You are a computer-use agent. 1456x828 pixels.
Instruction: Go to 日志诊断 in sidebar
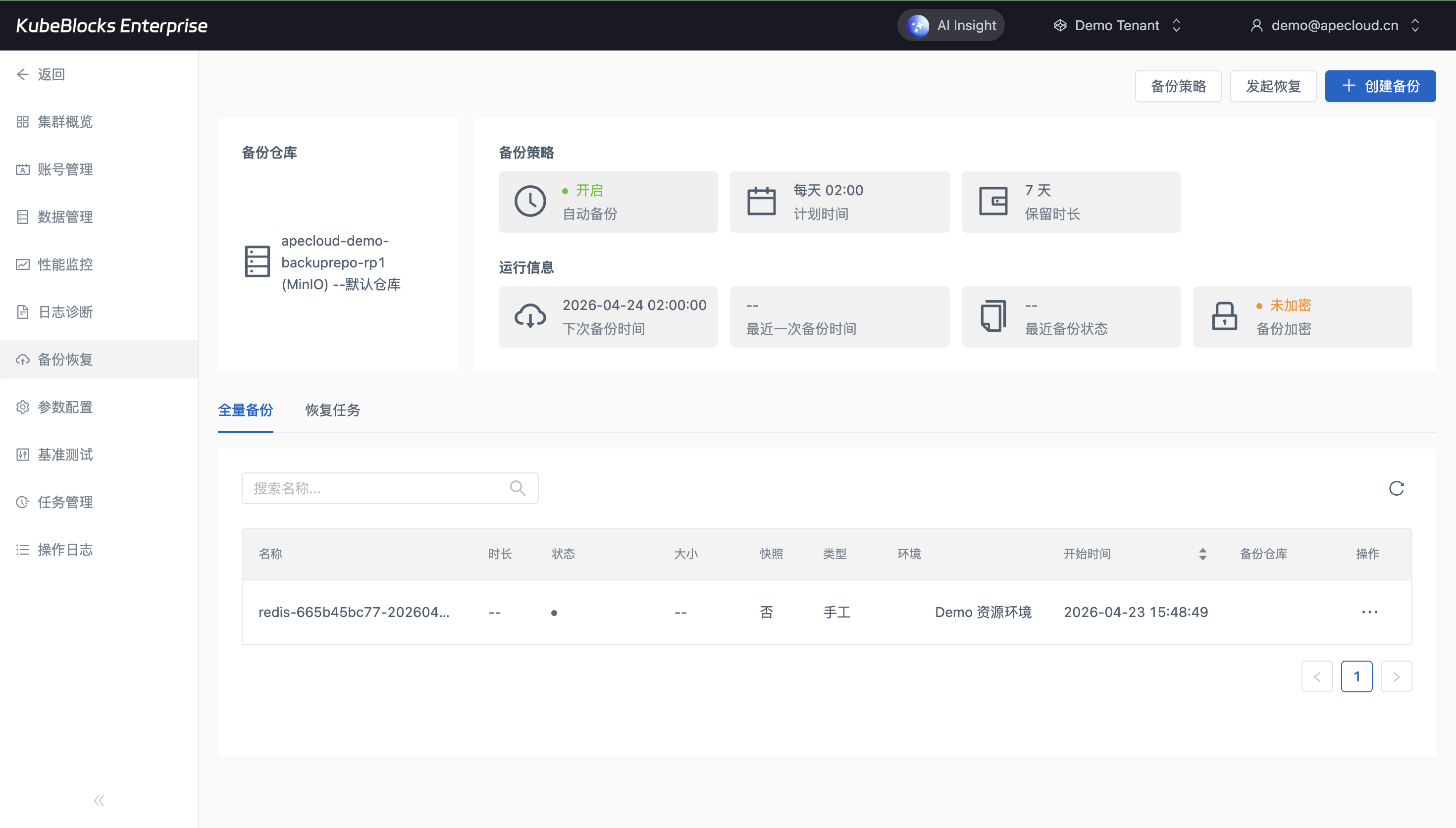65,312
